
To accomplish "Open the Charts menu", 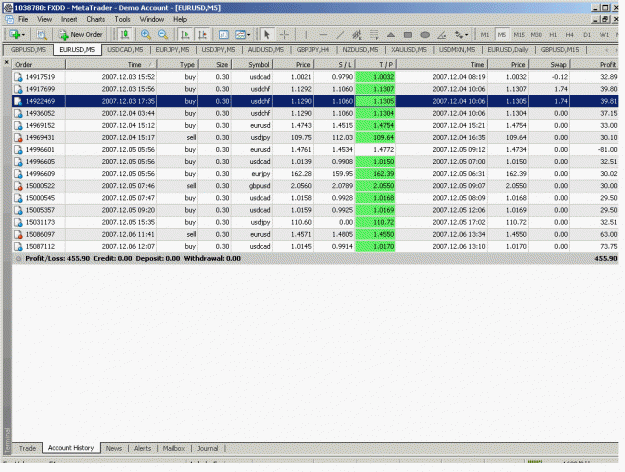I will [x=96, y=19].
